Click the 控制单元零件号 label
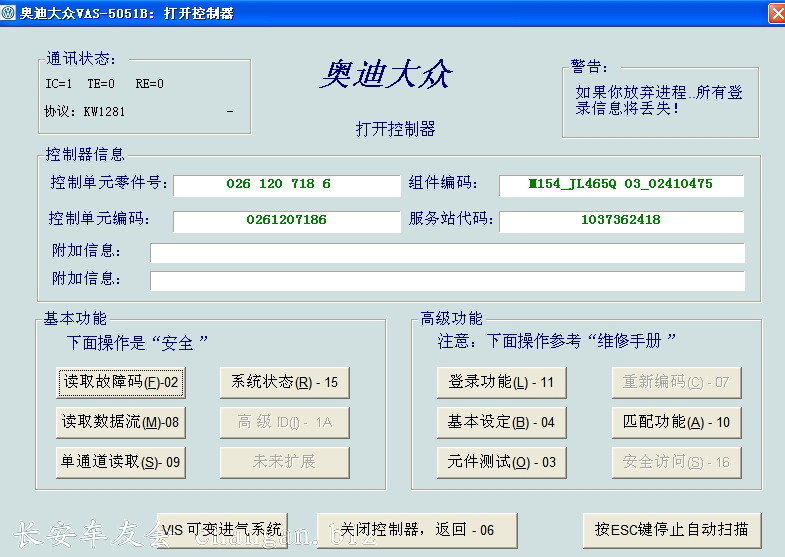Viewport: 785px width, 557px height. pyautogui.click(x=109, y=183)
